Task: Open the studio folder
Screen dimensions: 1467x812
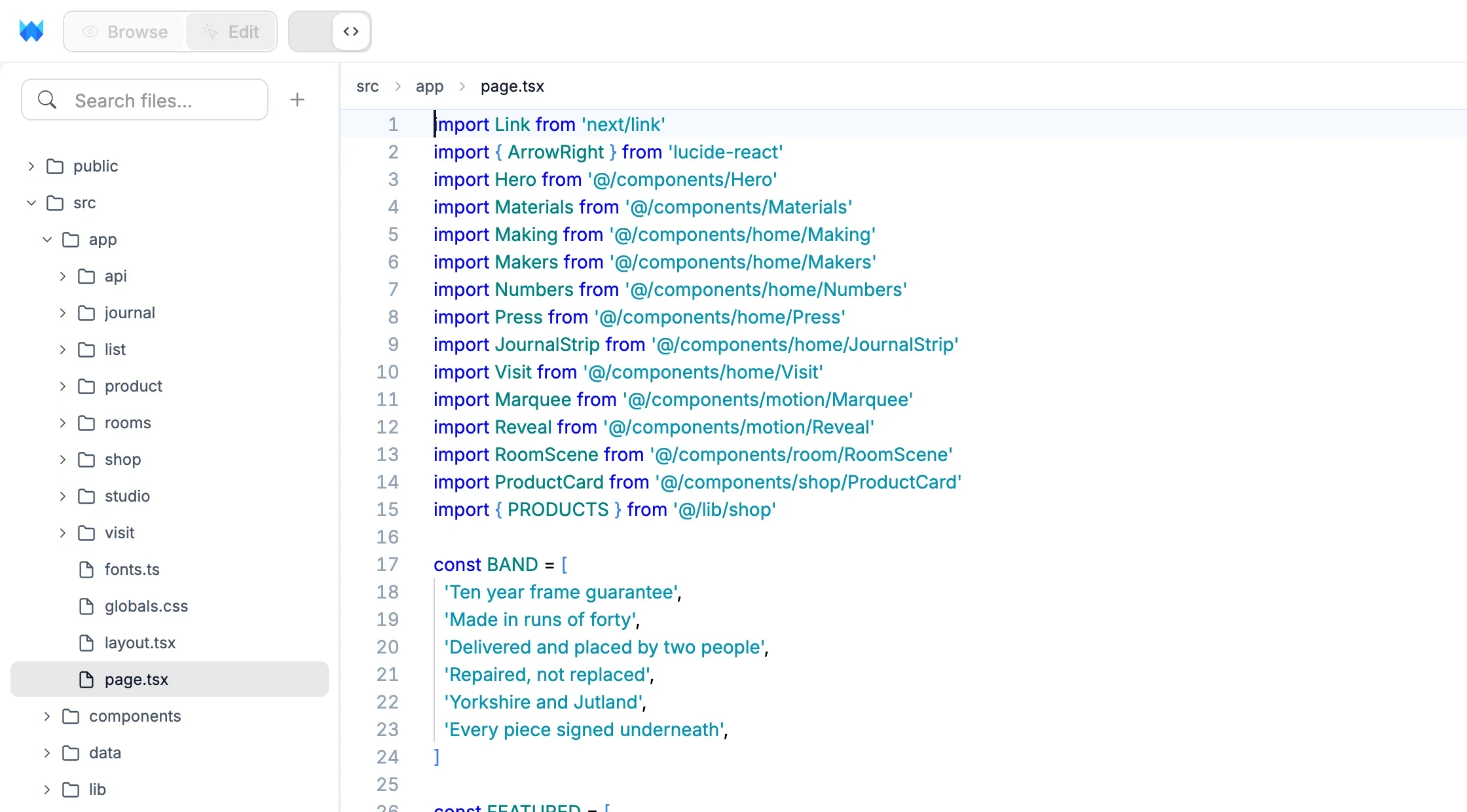Action: click(x=170, y=496)
